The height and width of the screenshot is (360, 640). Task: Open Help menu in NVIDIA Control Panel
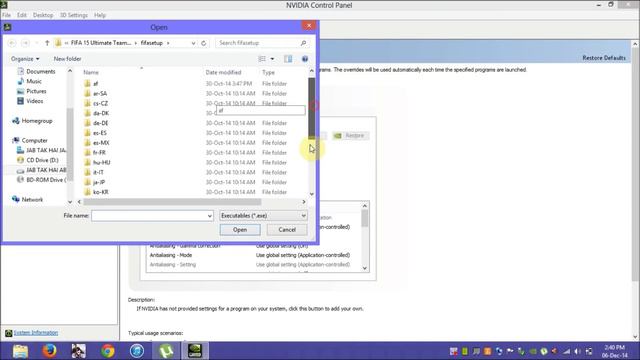pyautogui.click(x=100, y=15)
